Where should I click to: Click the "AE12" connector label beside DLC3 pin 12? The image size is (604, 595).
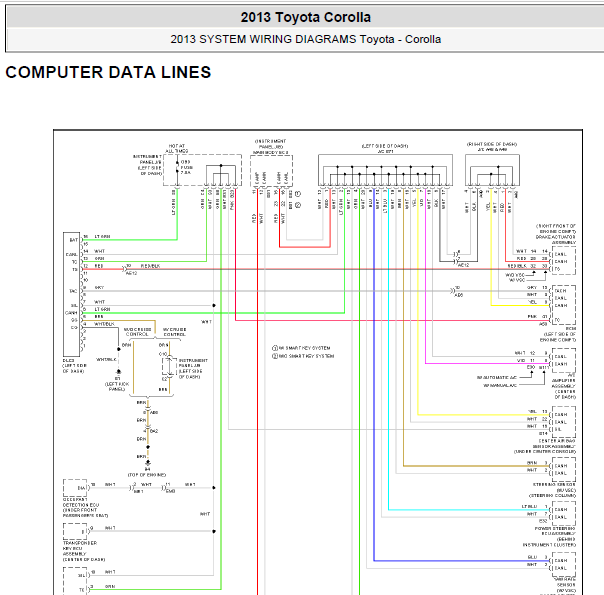131,273
